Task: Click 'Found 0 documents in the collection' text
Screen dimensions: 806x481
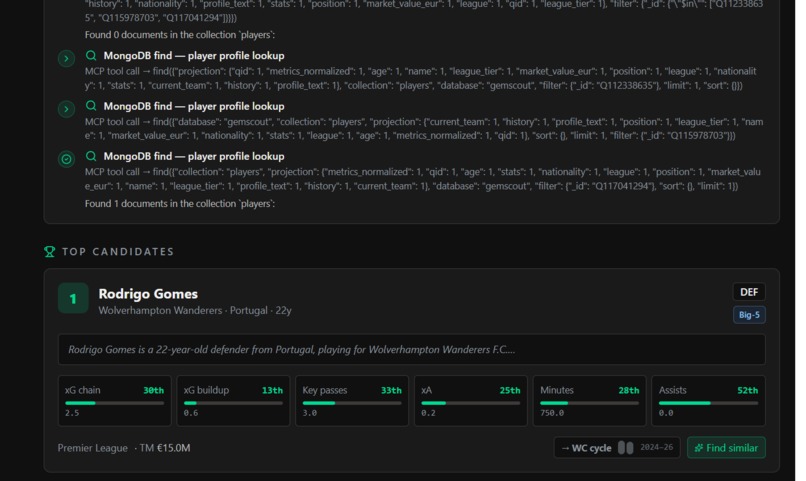Action: [180, 35]
